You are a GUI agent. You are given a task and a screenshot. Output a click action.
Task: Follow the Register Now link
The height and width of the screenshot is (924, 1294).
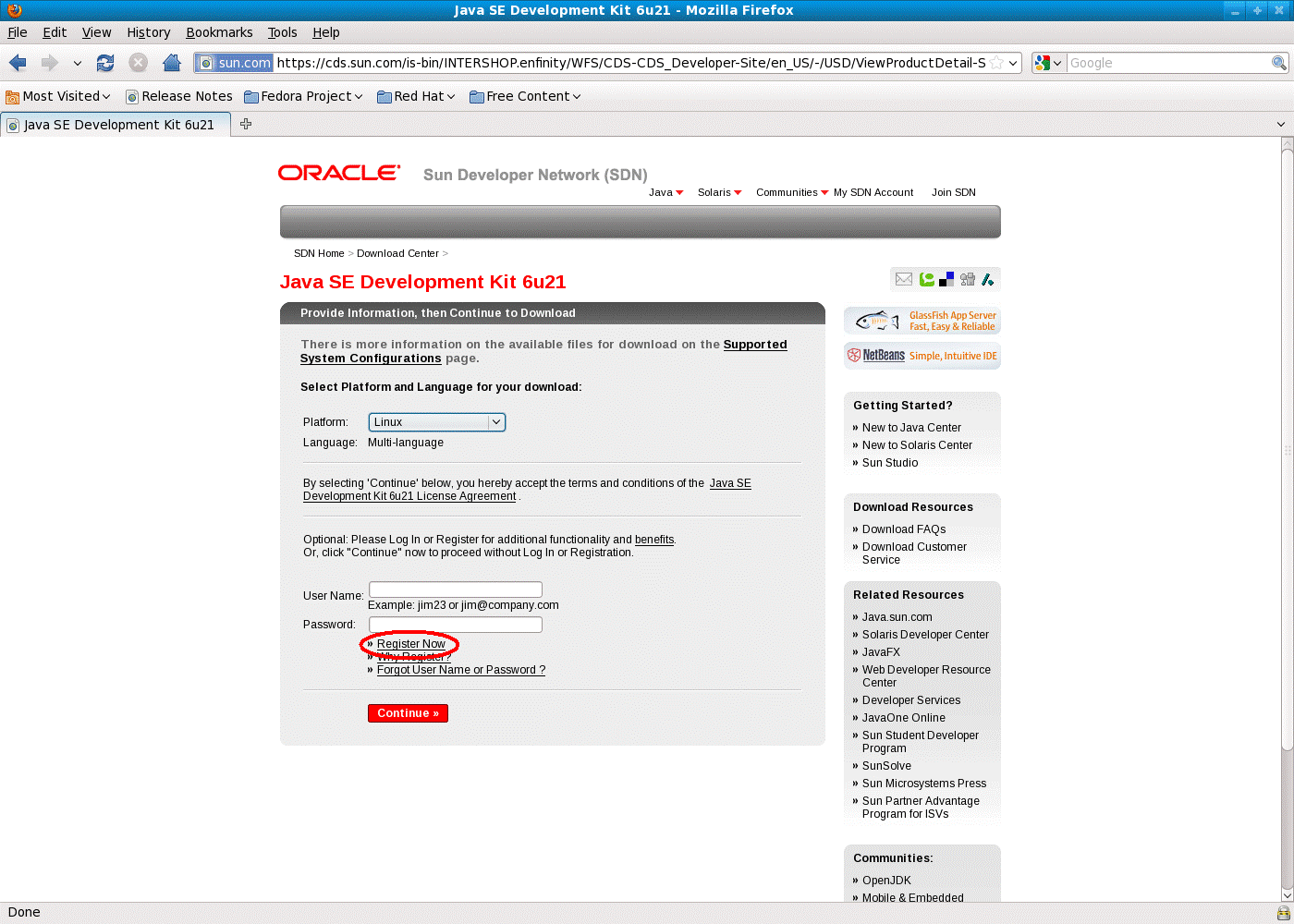(x=411, y=644)
